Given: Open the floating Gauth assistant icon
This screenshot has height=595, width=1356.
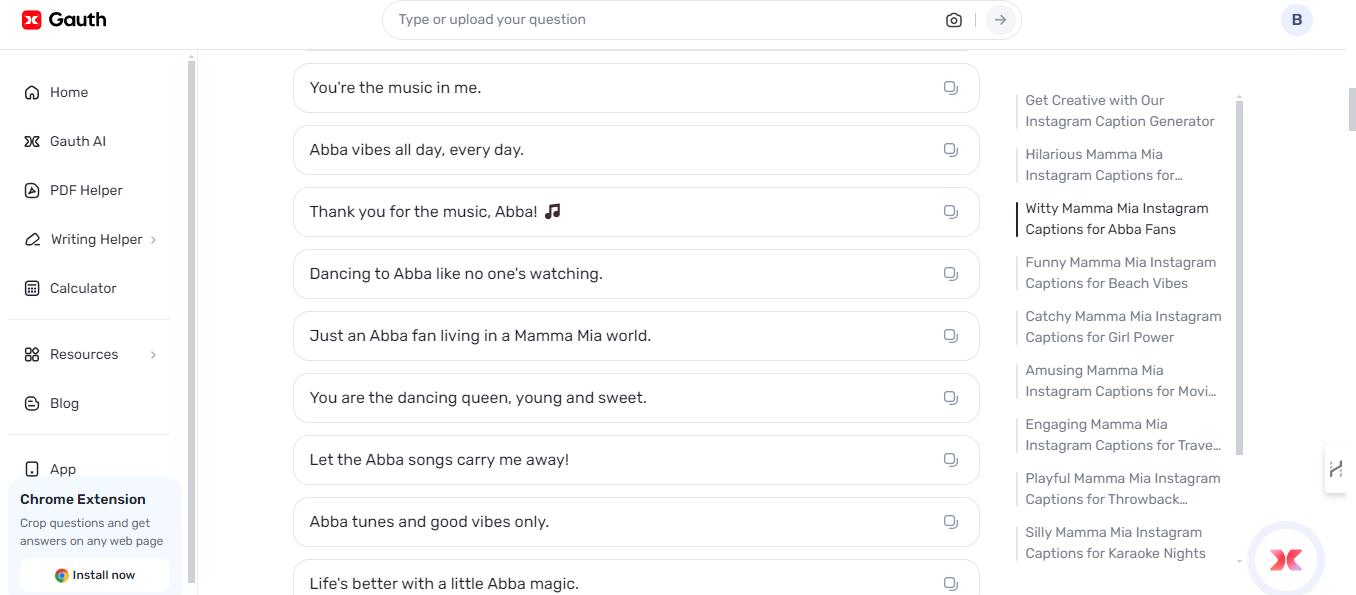Looking at the screenshot, I should 1286,560.
